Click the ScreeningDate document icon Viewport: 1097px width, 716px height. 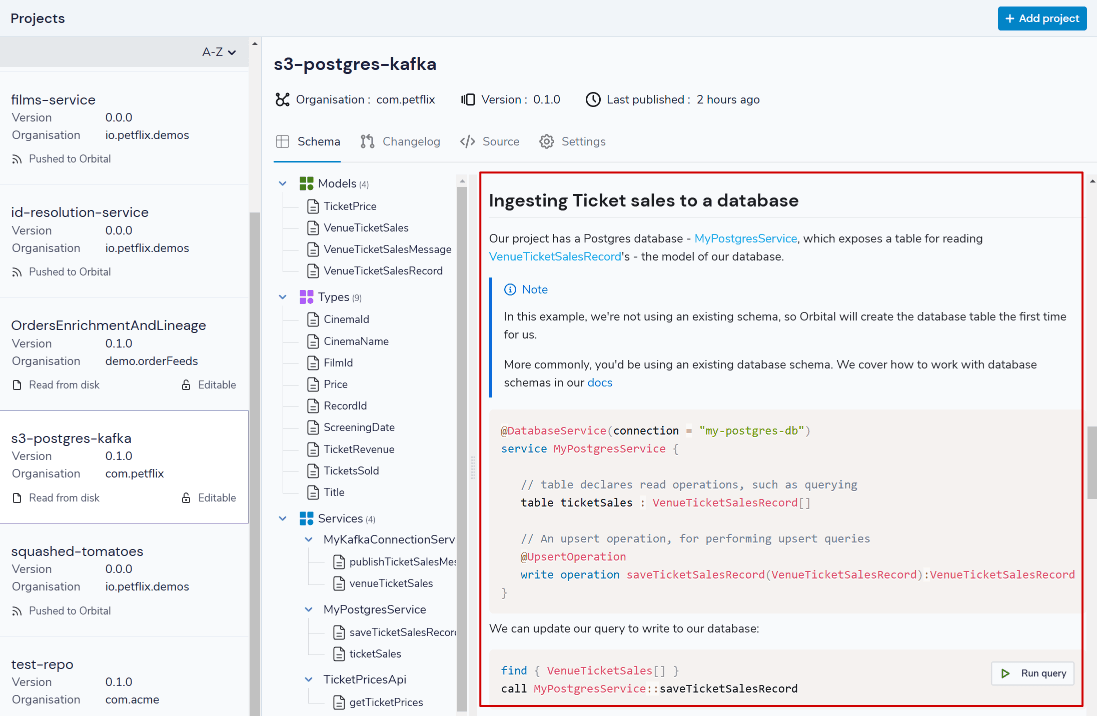tap(313, 428)
